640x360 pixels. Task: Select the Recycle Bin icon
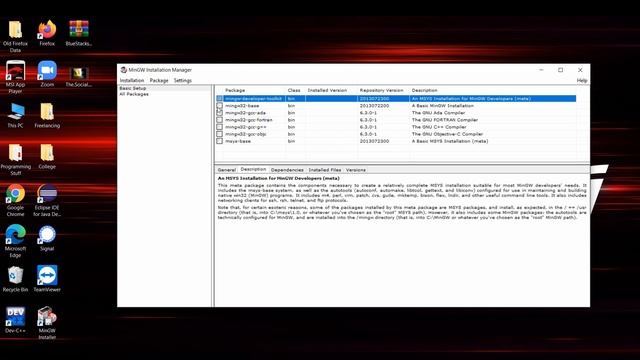(x=15, y=276)
